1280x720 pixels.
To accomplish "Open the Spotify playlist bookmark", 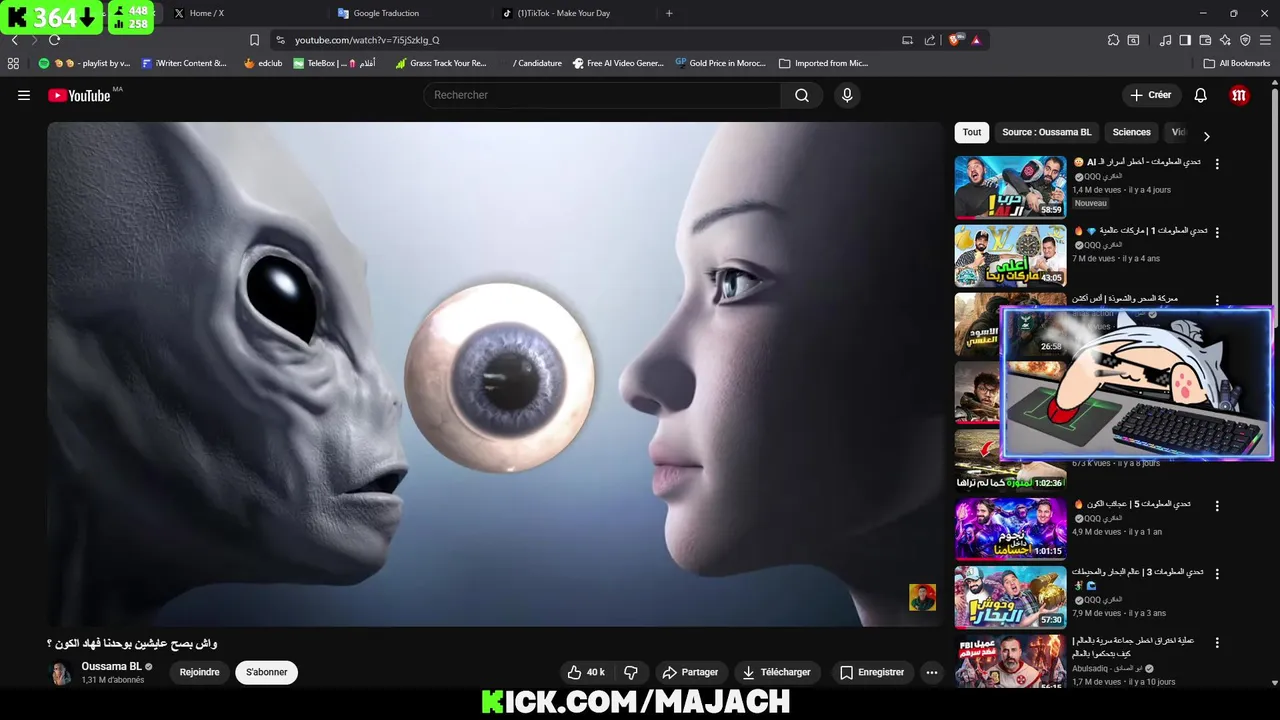I will point(85,63).
